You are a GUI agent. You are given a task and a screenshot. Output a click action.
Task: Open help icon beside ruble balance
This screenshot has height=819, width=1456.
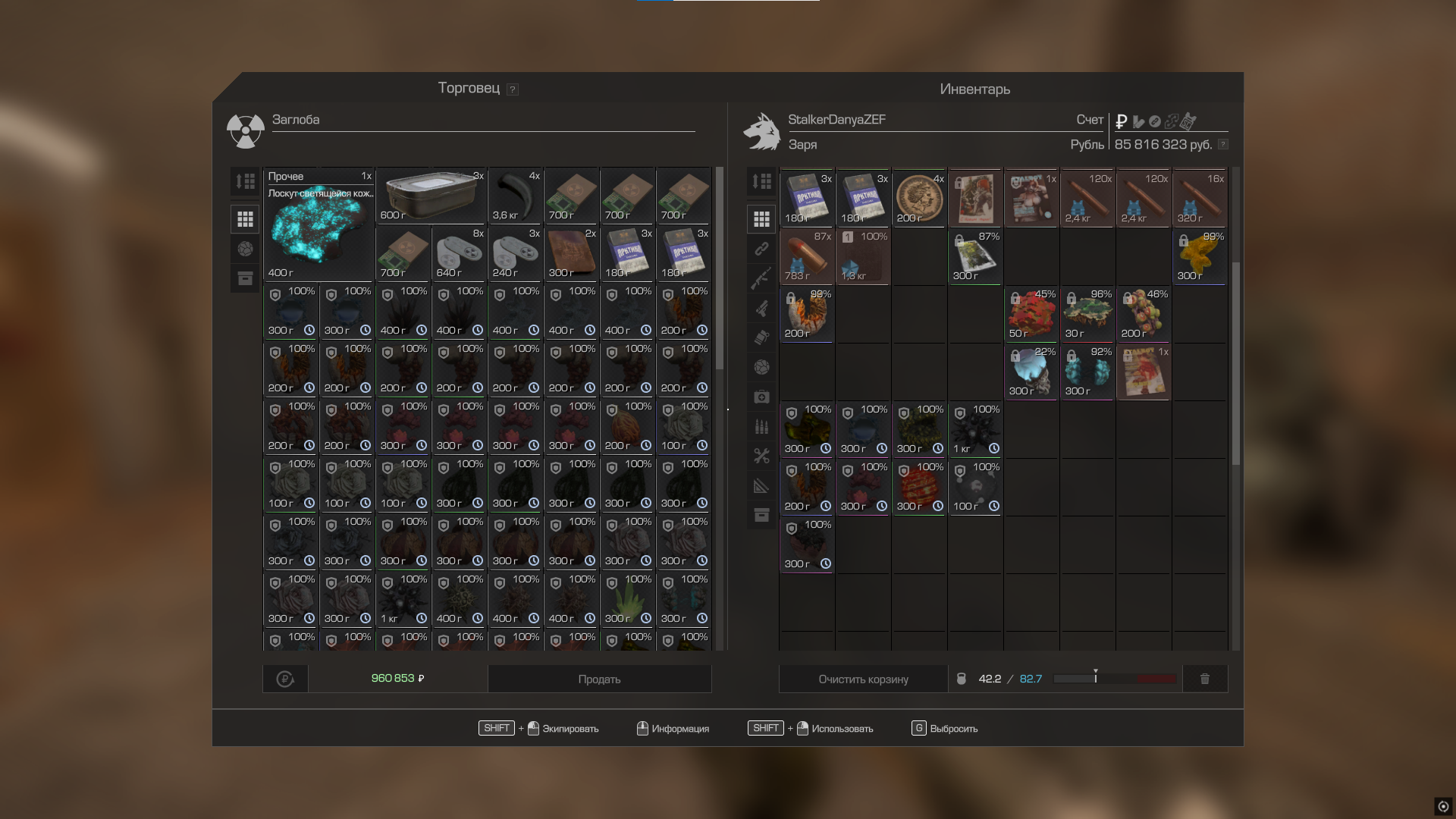click(x=1222, y=144)
